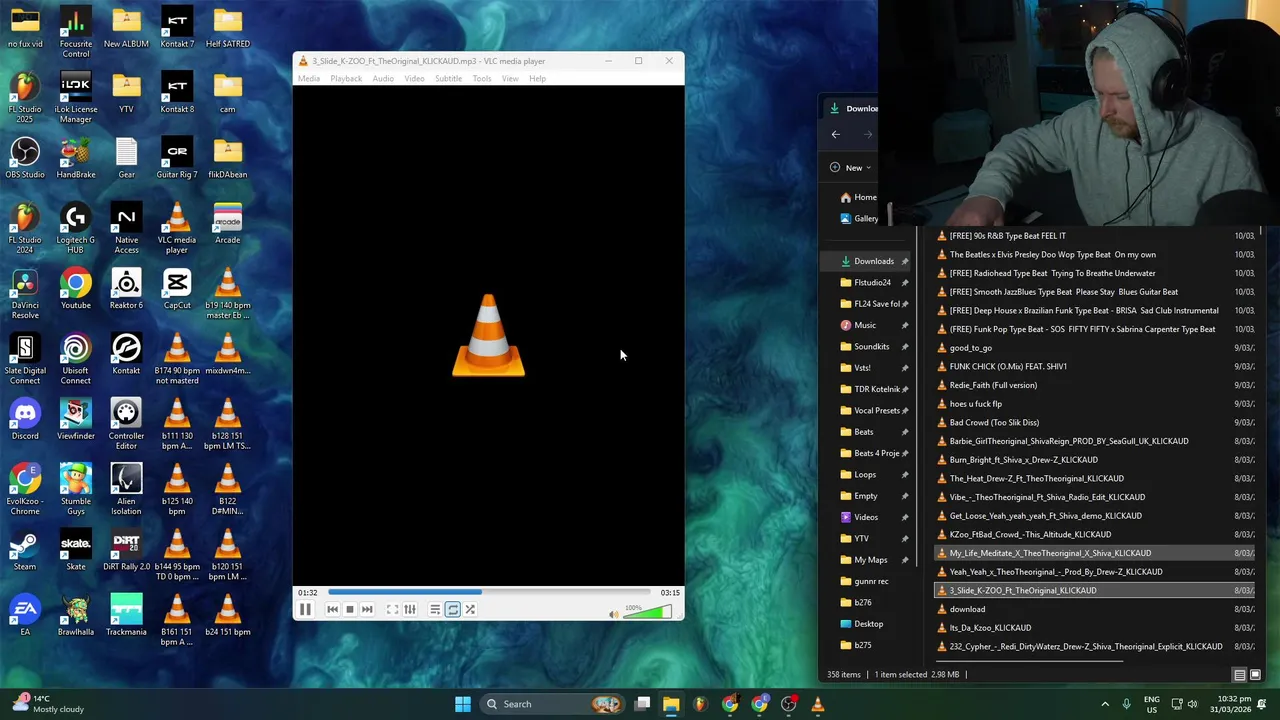
Task: Select the Steam desktop icon
Action: tap(25, 550)
